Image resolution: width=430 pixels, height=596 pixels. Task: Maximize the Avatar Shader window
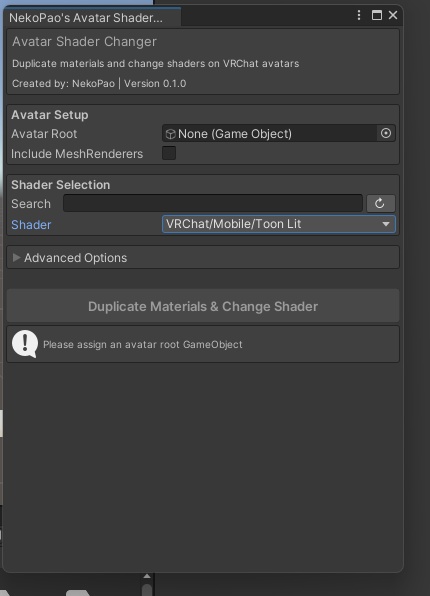[x=376, y=15]
